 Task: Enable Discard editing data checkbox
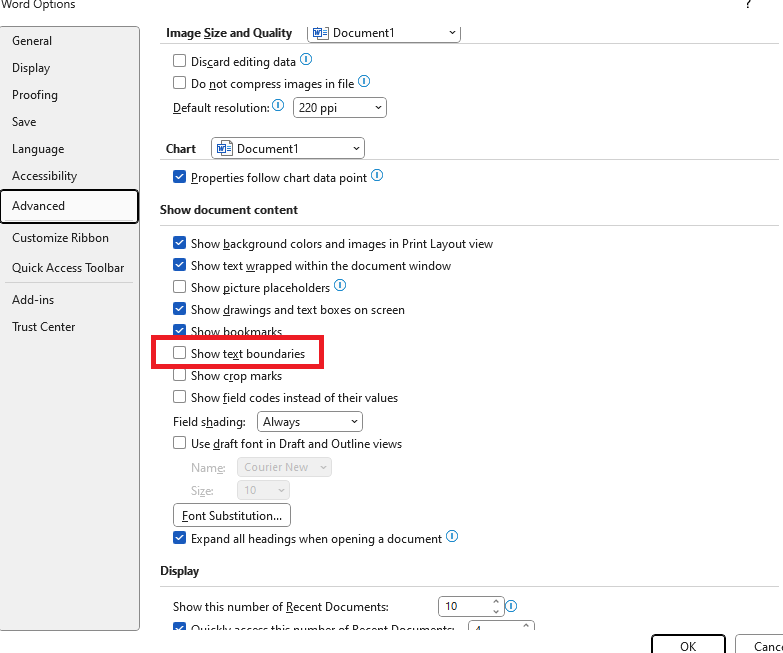point(179,61)
